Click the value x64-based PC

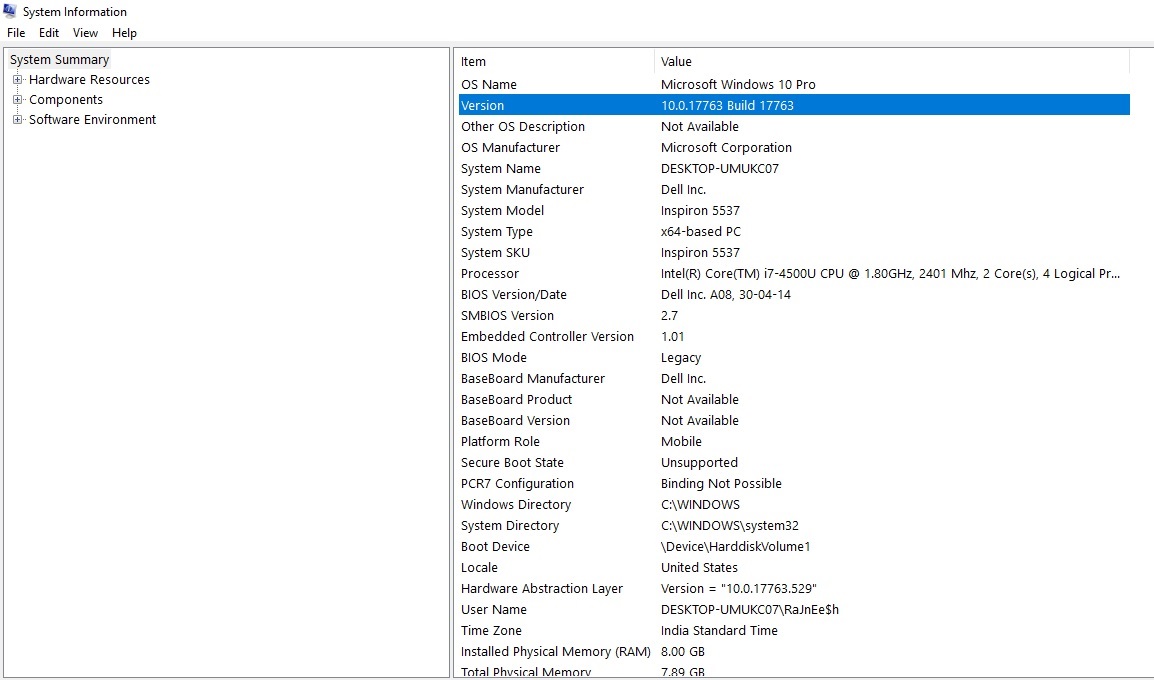(701, 231)
